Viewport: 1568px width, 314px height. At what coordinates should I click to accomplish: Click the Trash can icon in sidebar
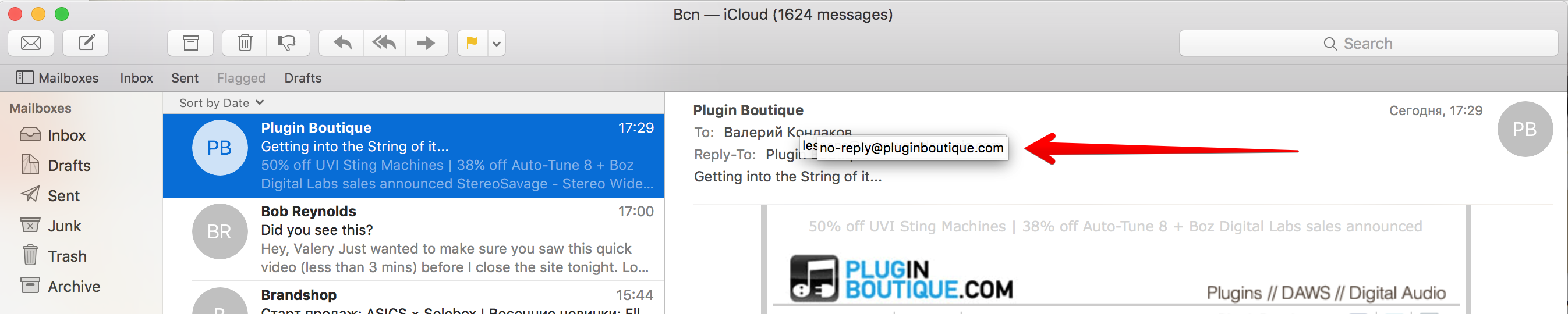(x=30, y=255)
